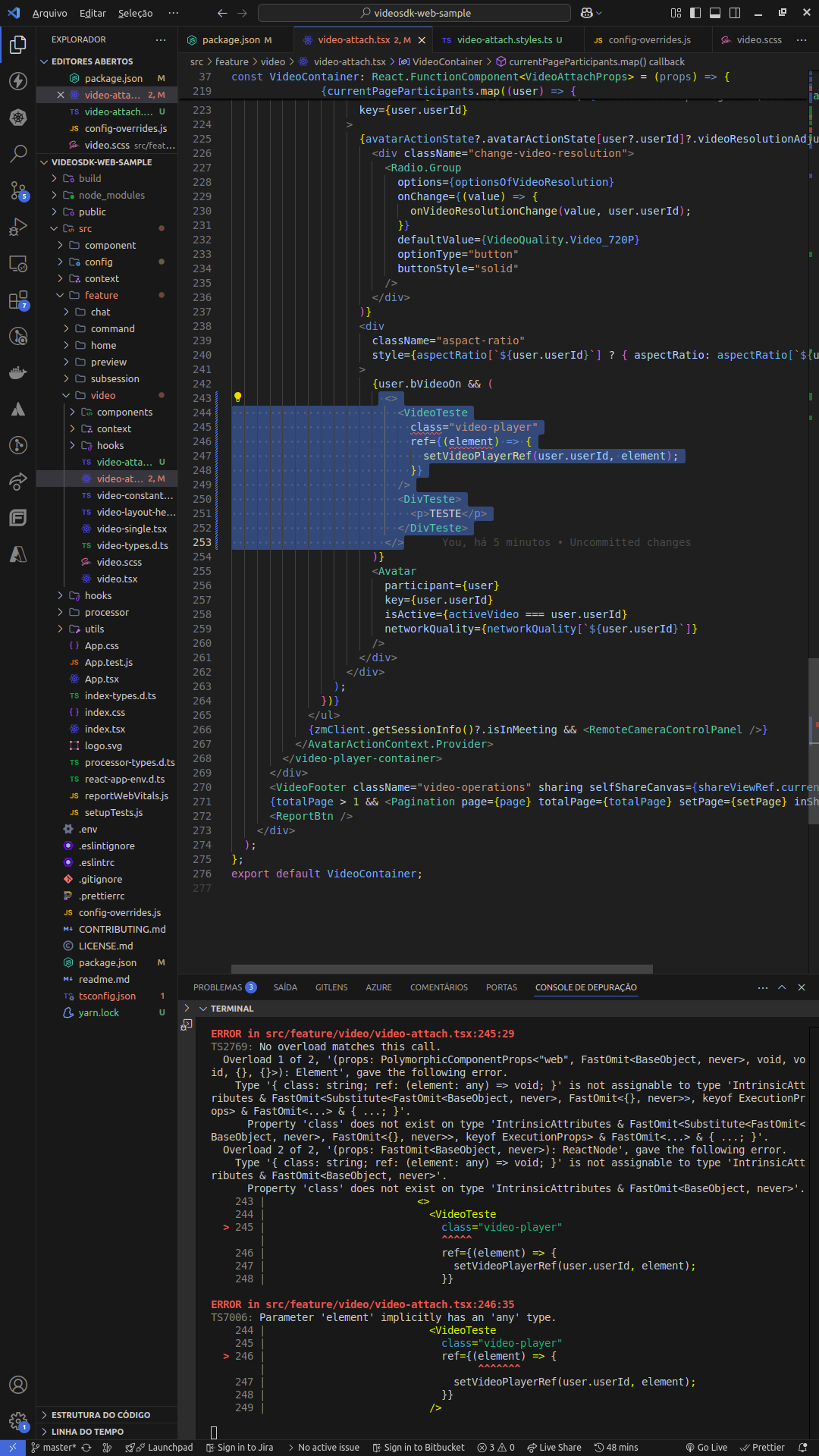This screenshot has width=819, height=1456.
Task: Open the Kubernetes helm wheel icon
Action: (18, 118)
